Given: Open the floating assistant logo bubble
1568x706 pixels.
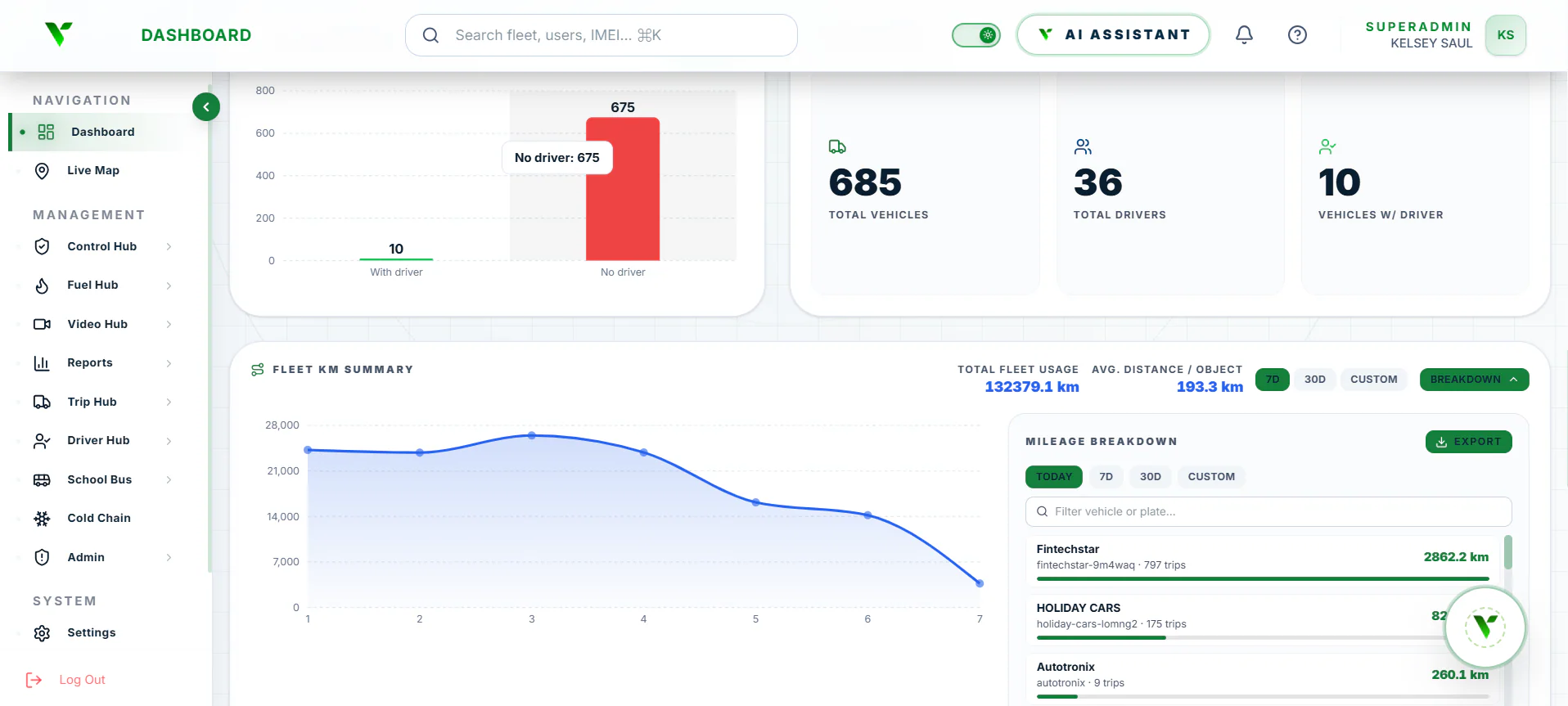Looking at the screenshot, I should [1485, 627].
